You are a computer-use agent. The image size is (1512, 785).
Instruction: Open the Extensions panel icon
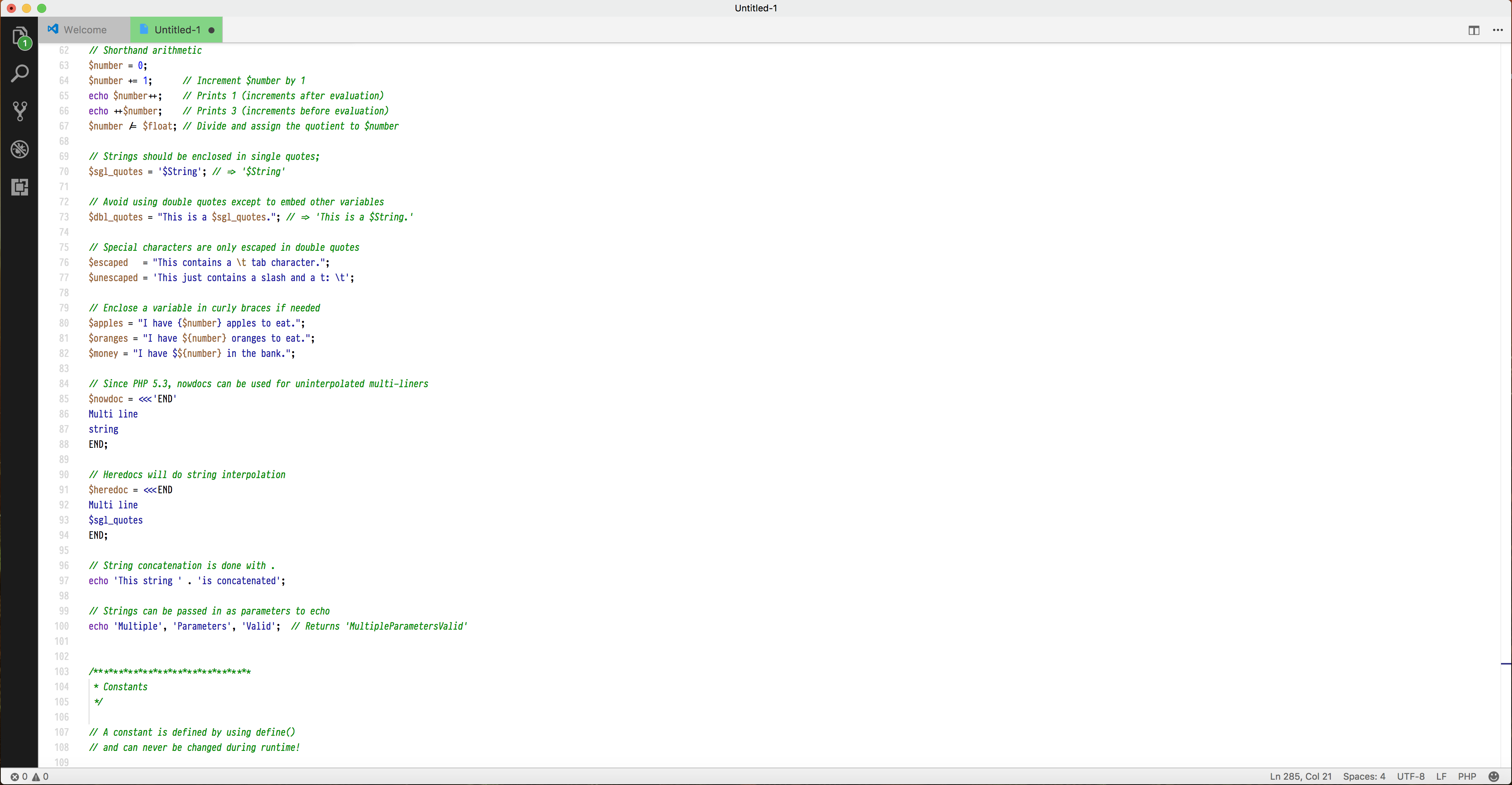coord(20,187)
